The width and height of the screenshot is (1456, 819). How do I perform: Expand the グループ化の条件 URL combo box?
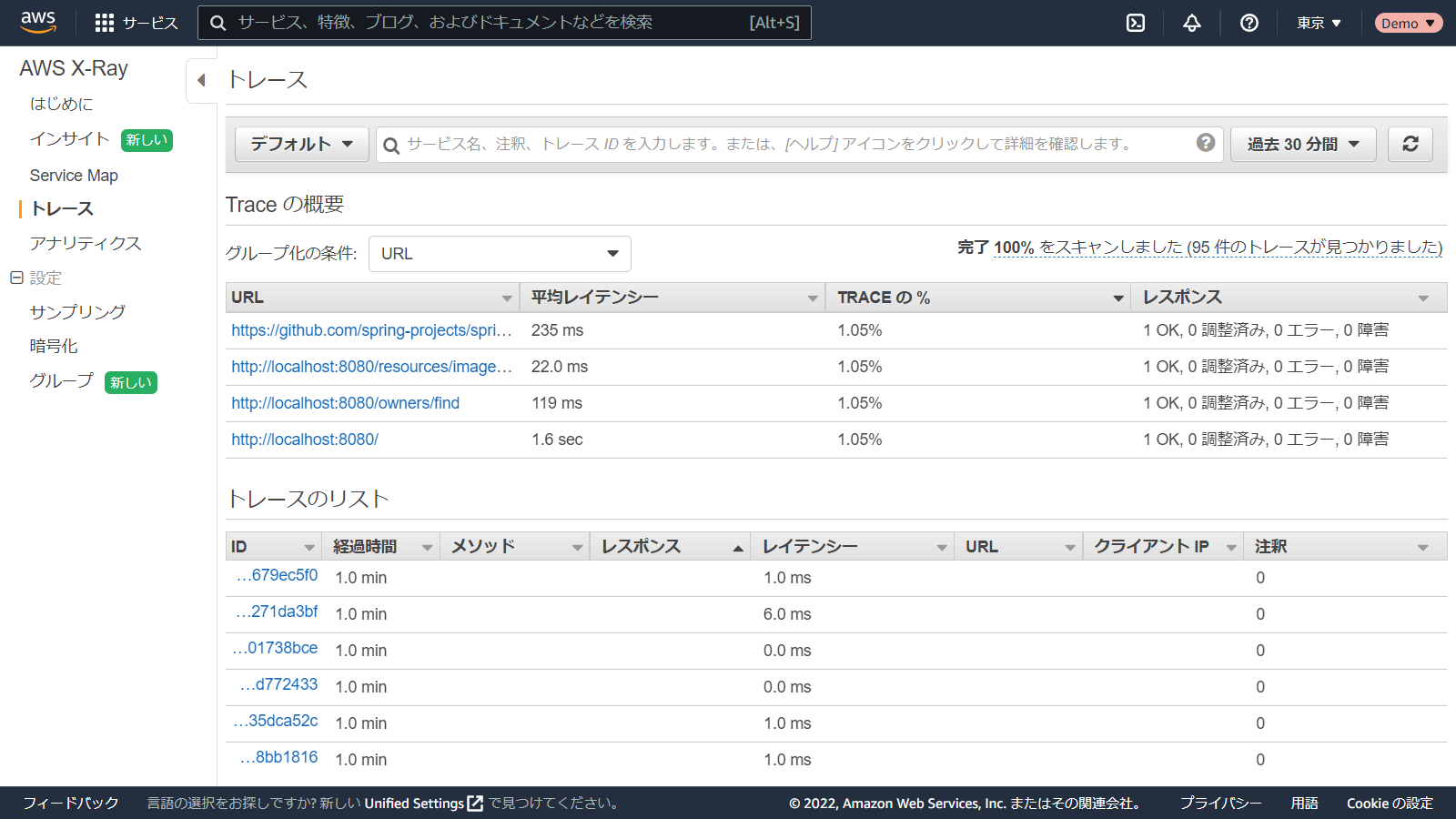click(x=500, y=254)
